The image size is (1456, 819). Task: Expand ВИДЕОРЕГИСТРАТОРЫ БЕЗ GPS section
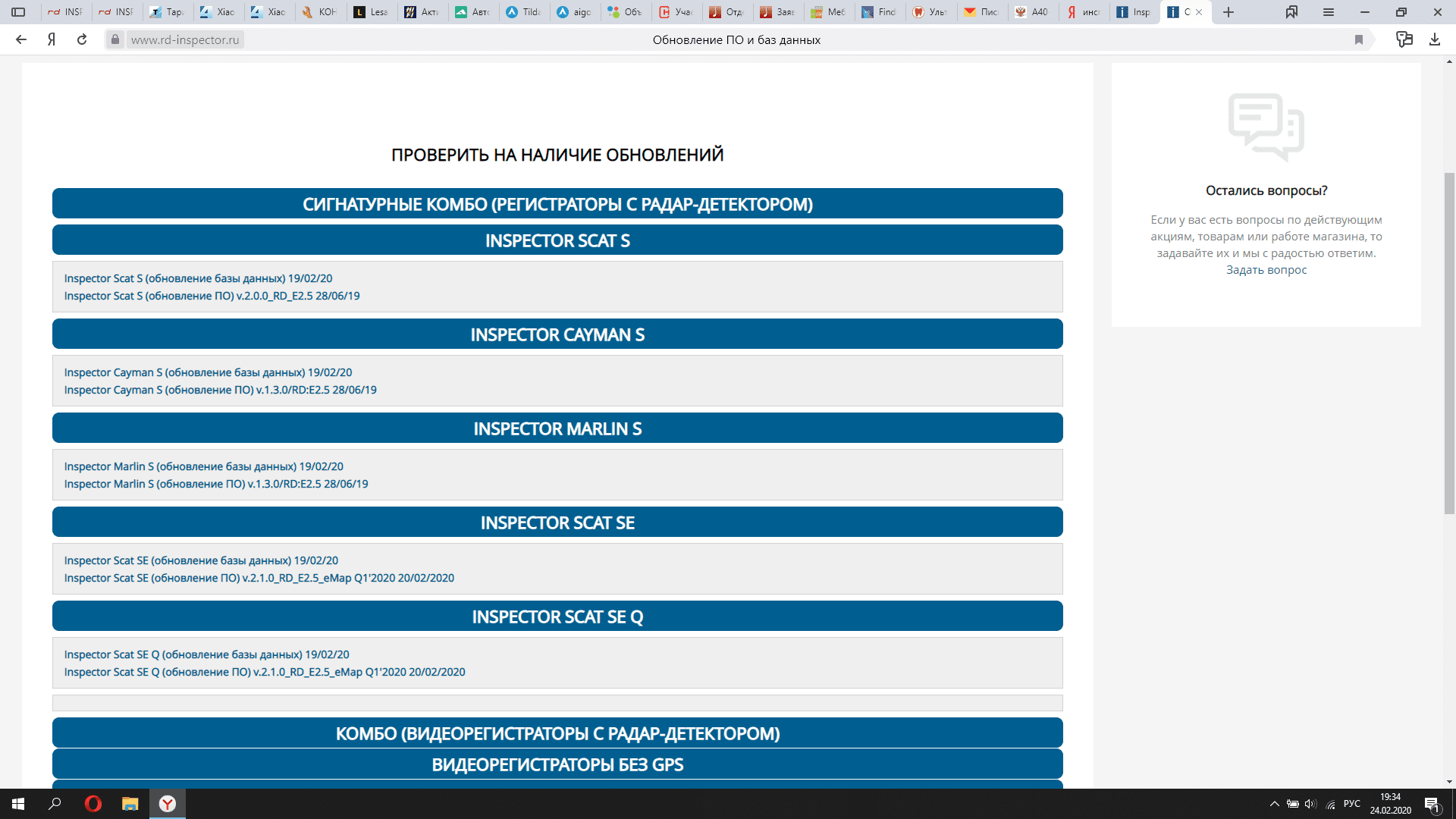[x=557, y=764]
